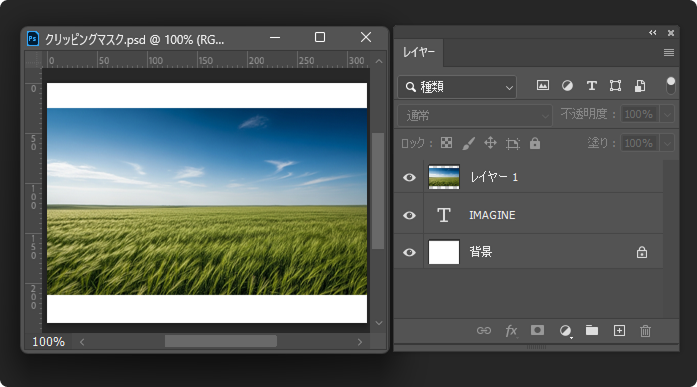This screenshot has height=387, width=697.
Task: Click the horizontal scrollbar thumb
Action: coord(220,341)
